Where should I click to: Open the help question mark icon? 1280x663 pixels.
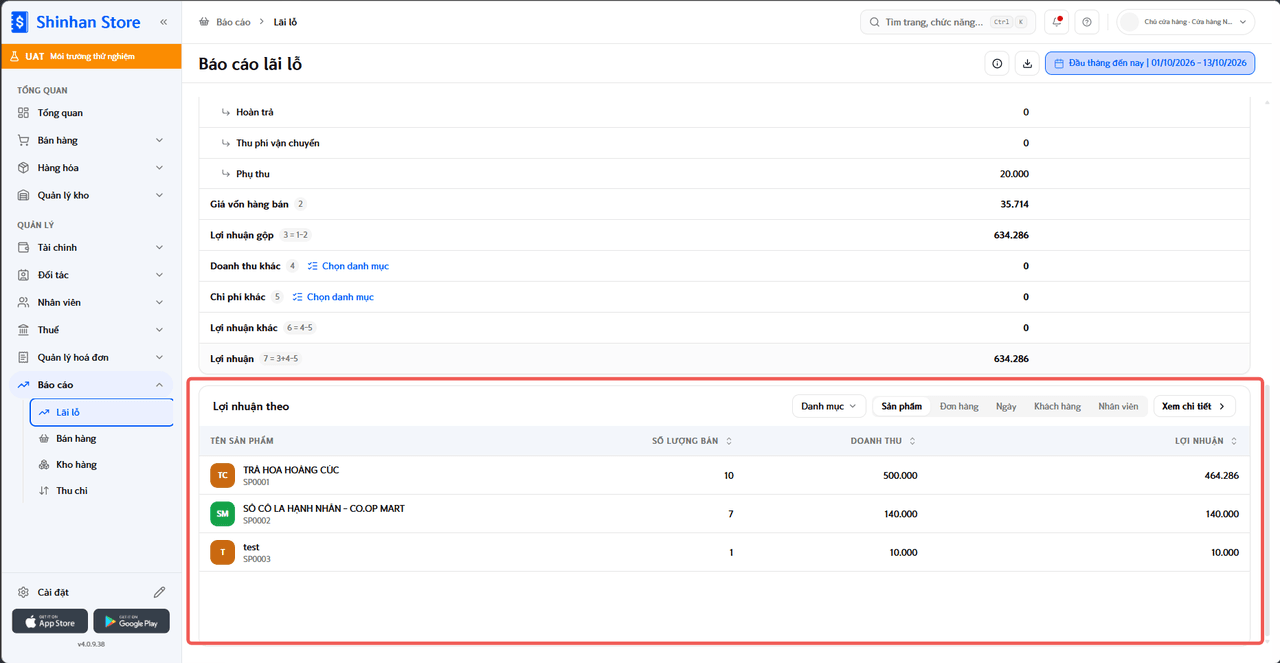1087,22
